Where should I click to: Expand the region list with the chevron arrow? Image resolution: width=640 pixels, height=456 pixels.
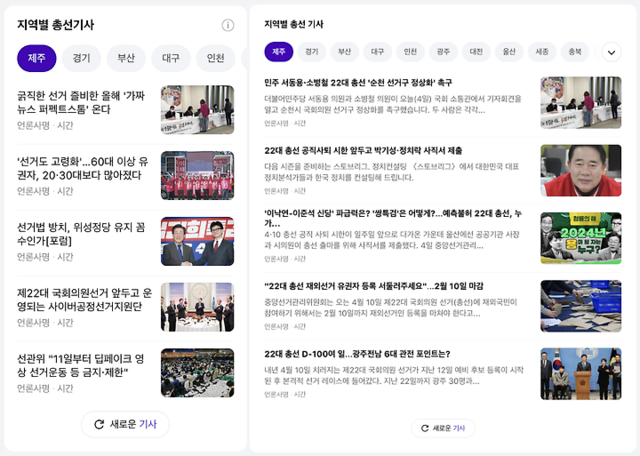coord(610,52)
